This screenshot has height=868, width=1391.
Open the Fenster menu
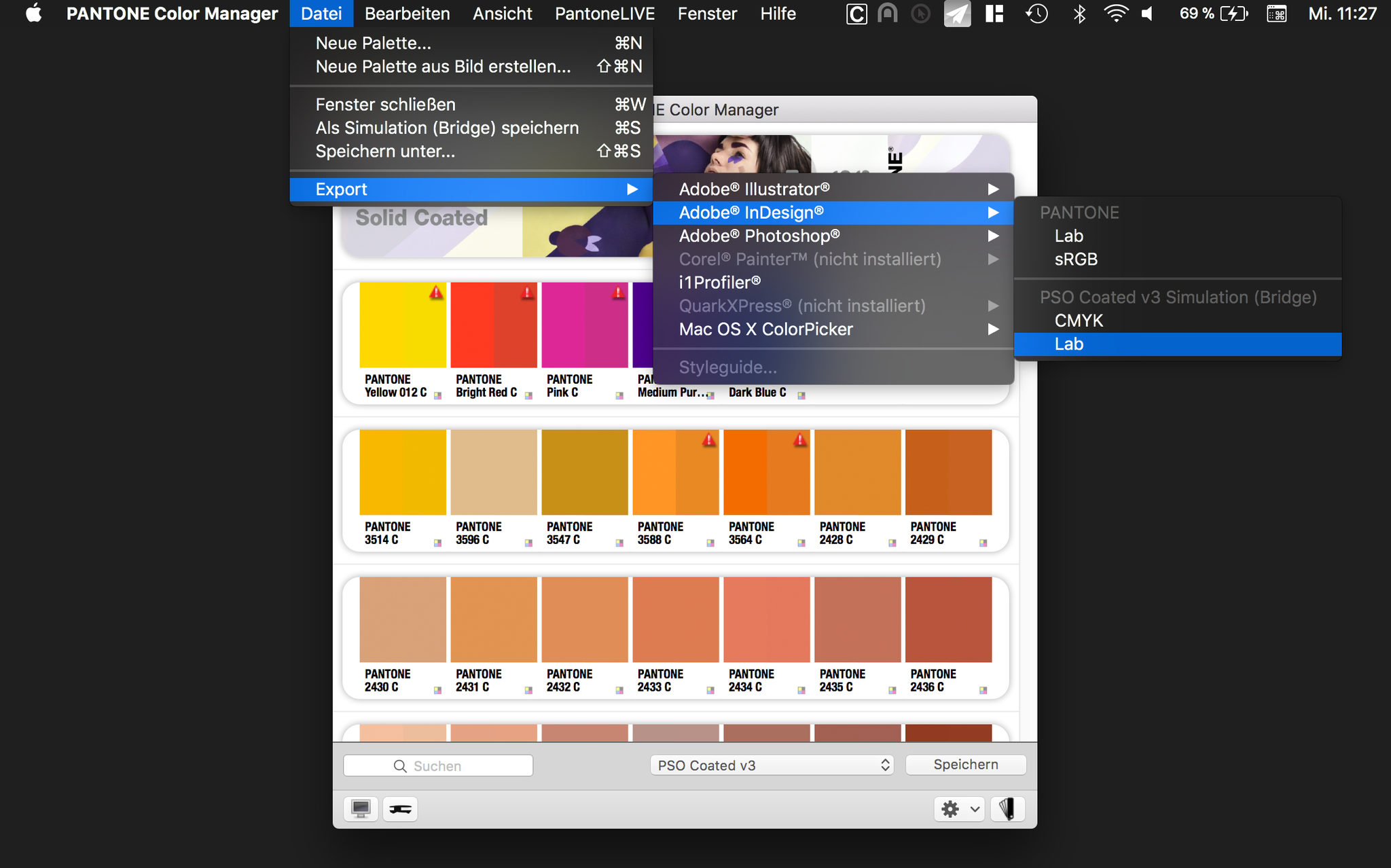(707, 14)
